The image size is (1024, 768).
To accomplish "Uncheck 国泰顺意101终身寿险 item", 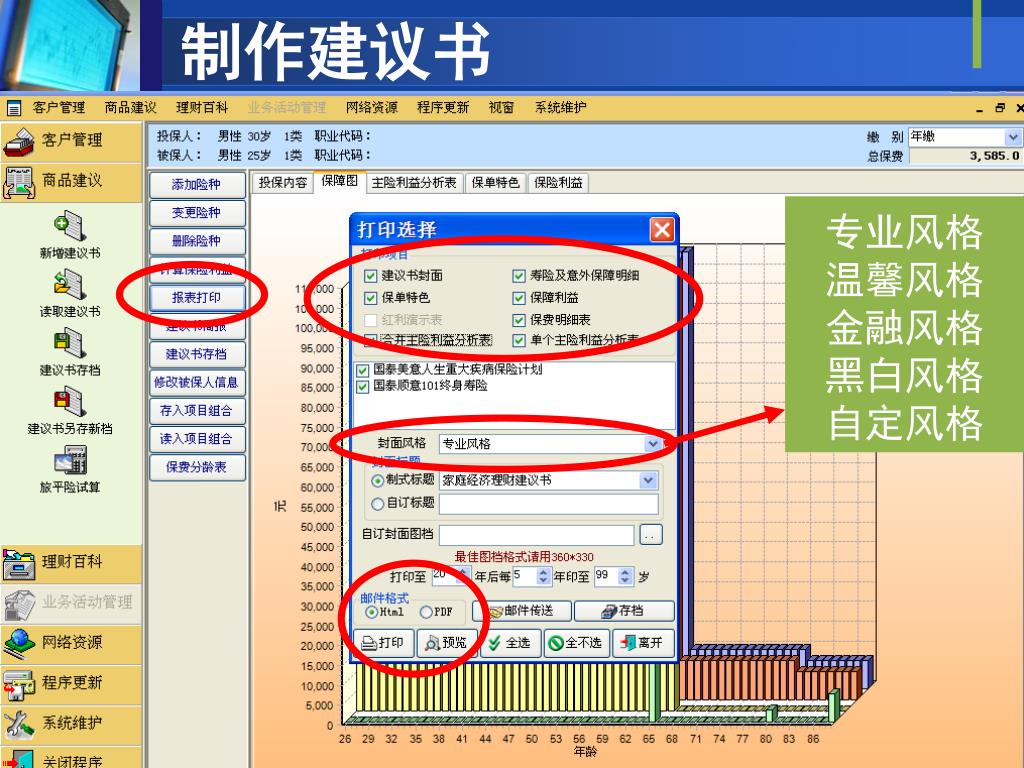I will click(362, 387).
